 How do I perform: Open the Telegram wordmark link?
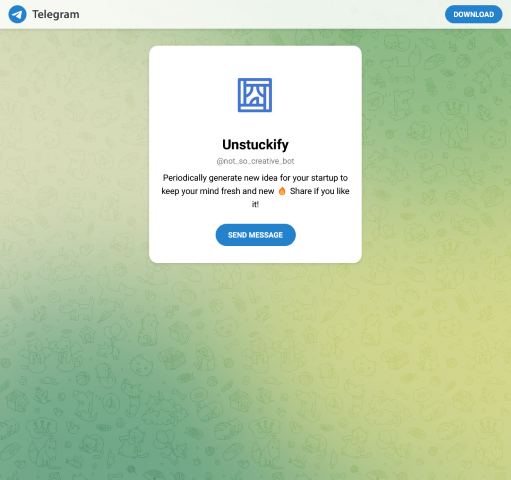(56, 14)
